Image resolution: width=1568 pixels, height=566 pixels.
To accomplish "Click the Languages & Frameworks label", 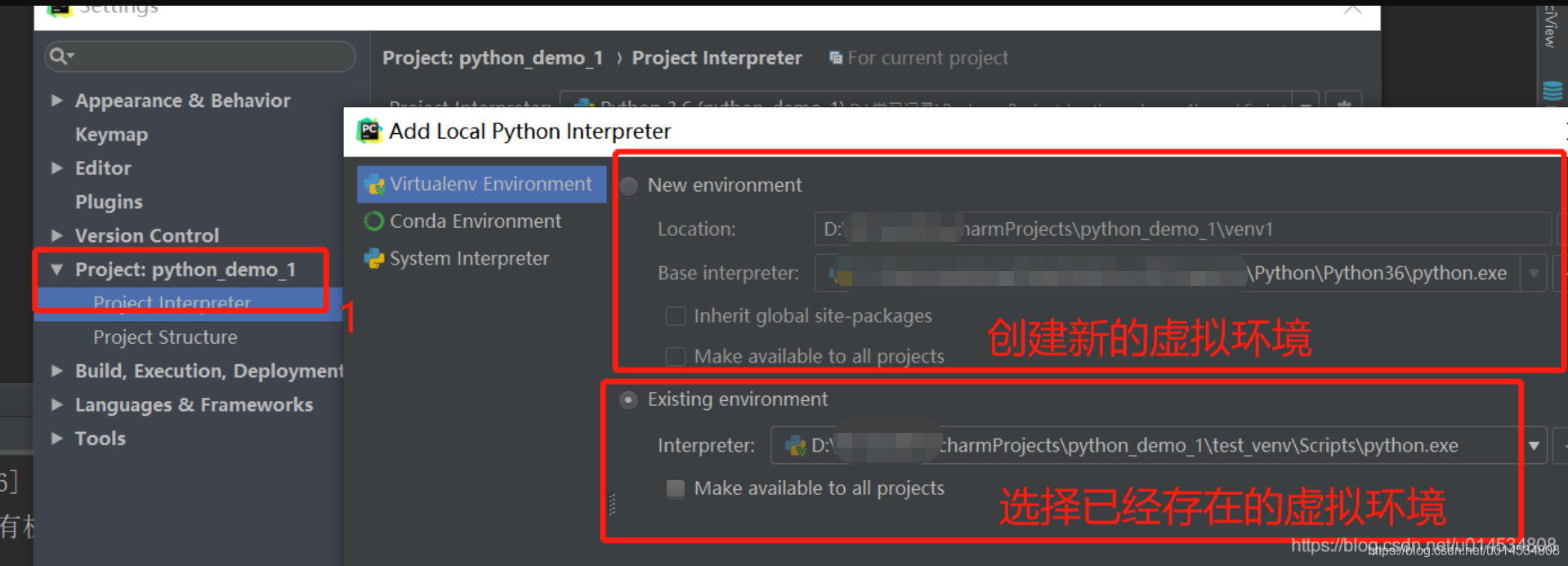I will [x=194, y=405].
